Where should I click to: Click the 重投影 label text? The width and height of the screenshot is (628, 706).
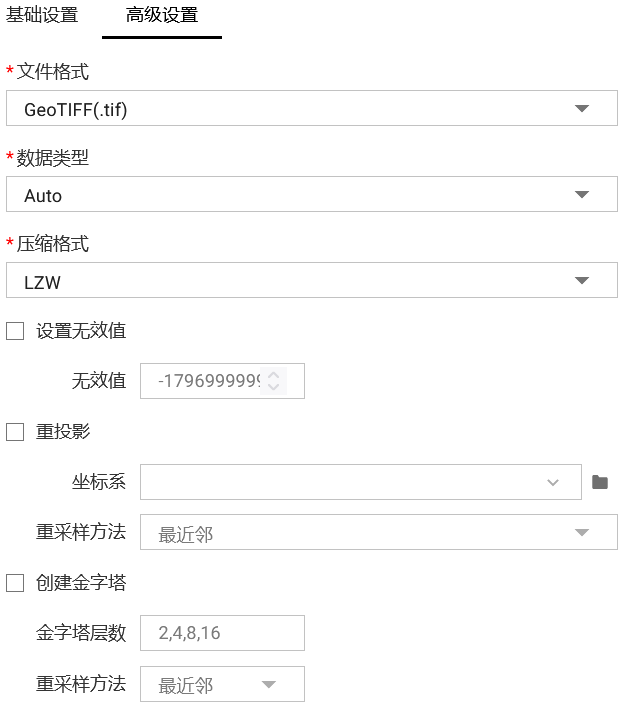(63, 432)
